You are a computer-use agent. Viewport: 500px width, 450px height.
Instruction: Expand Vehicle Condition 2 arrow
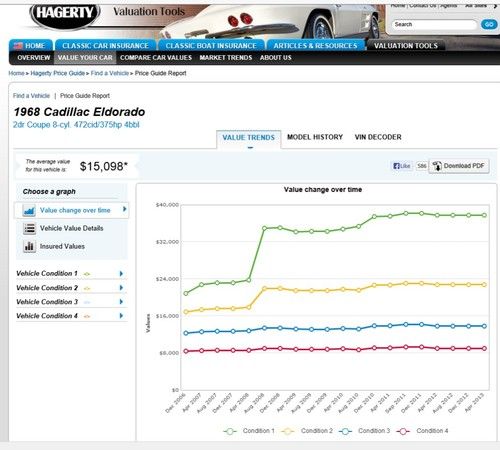pos(121,288)
